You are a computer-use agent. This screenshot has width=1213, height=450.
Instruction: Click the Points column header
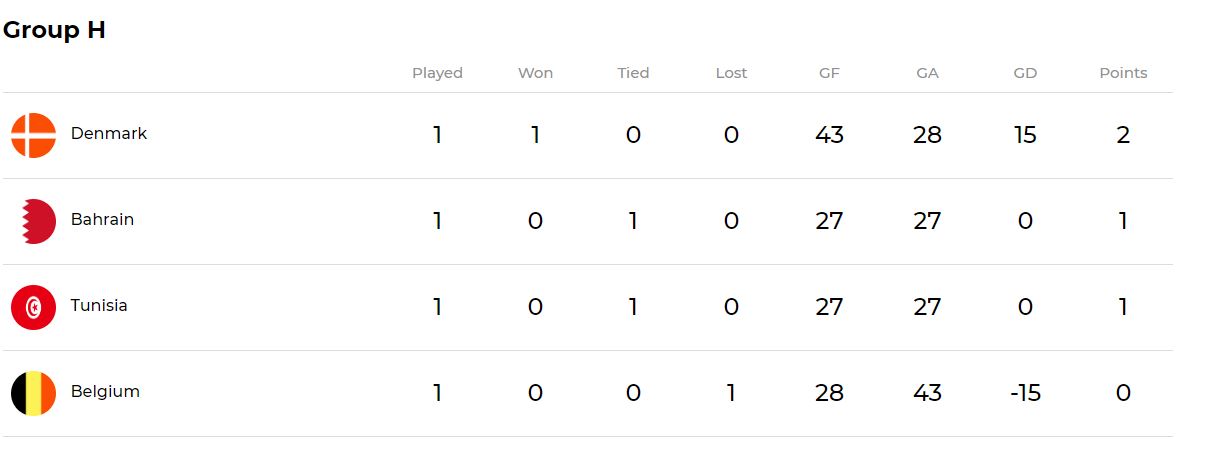tap(1123, 73)
